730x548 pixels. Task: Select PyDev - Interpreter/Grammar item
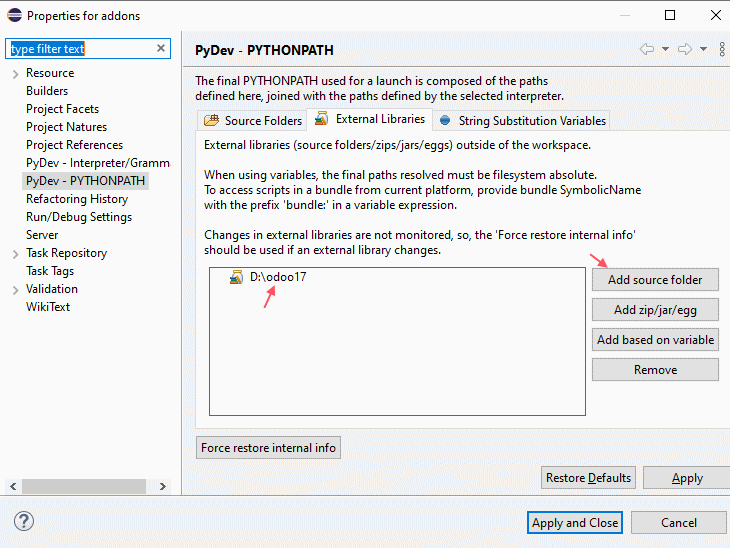pyautogui.click(x=98, y=163)
